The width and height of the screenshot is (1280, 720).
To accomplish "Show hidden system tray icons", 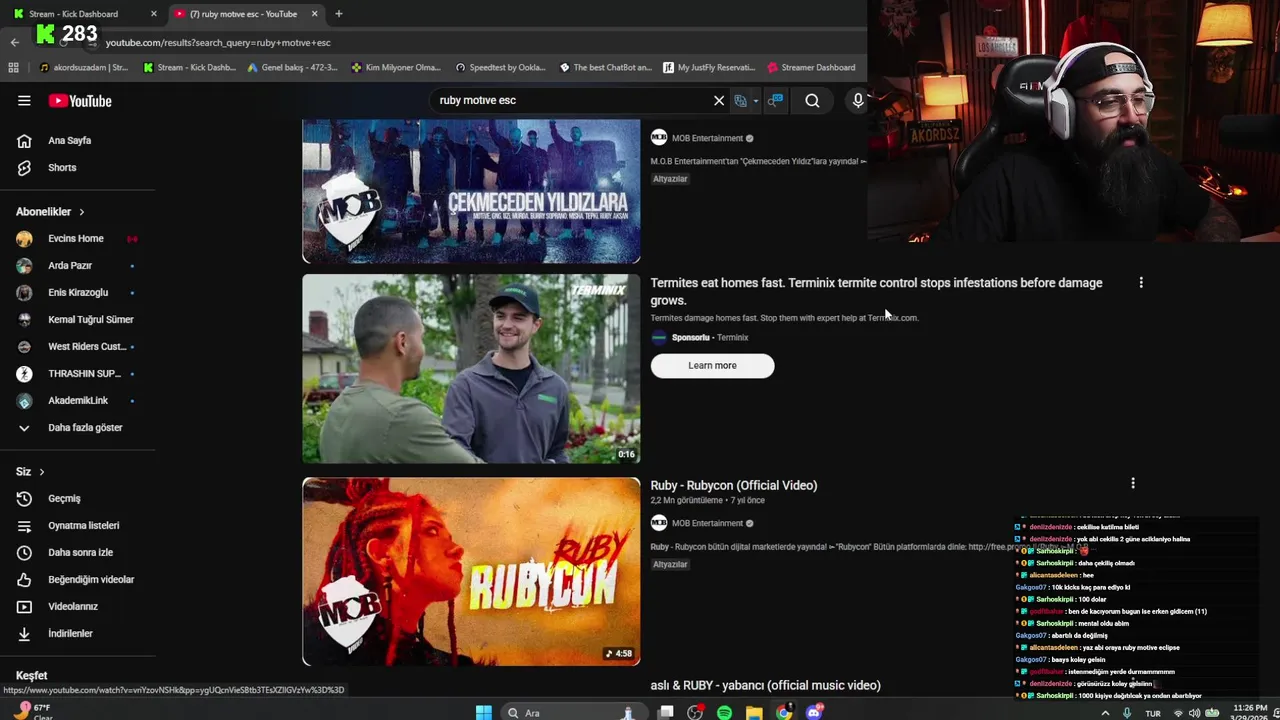I will tap(1105, 713).
